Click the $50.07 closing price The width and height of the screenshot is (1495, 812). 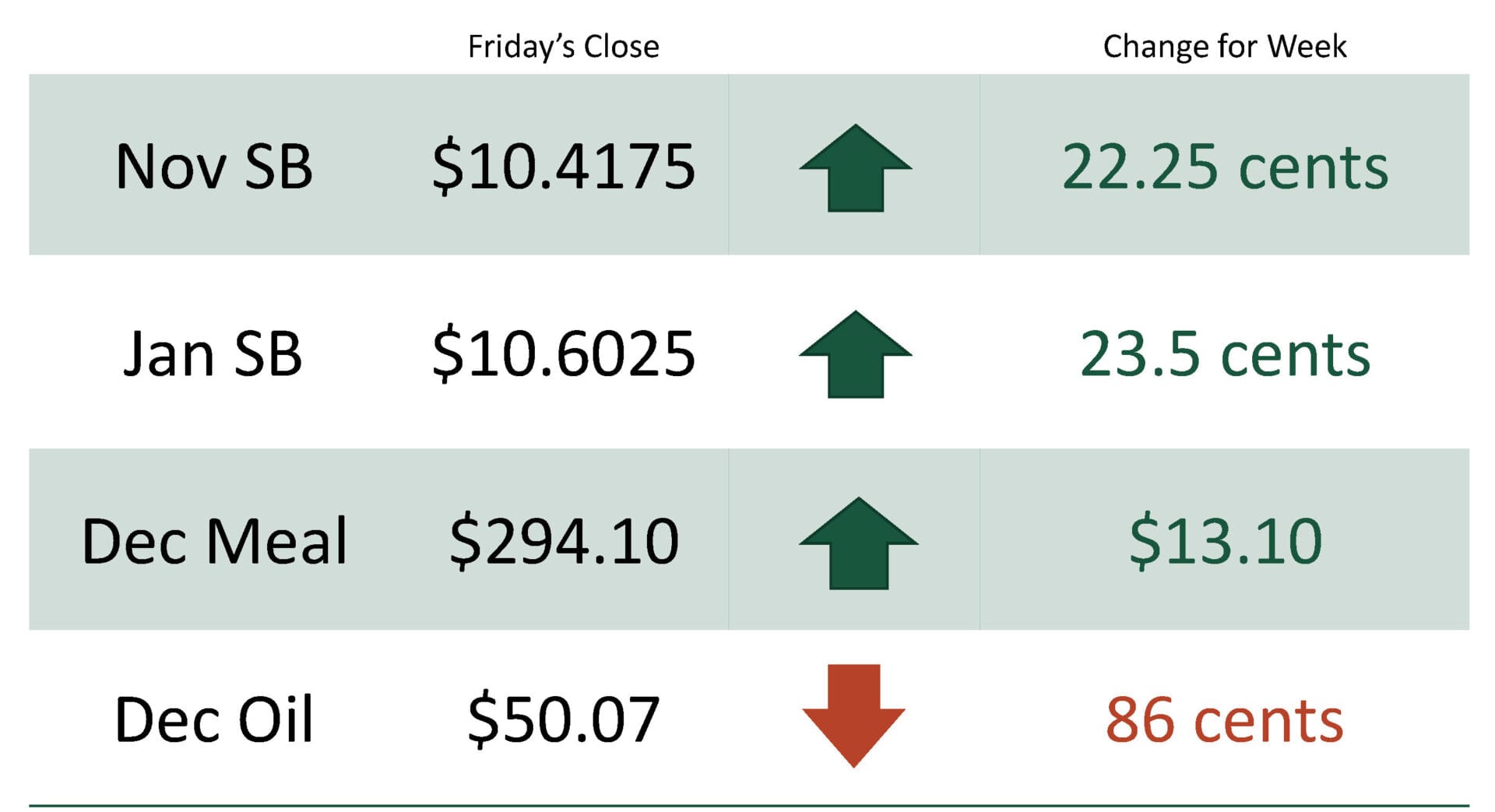coord(563,719)
